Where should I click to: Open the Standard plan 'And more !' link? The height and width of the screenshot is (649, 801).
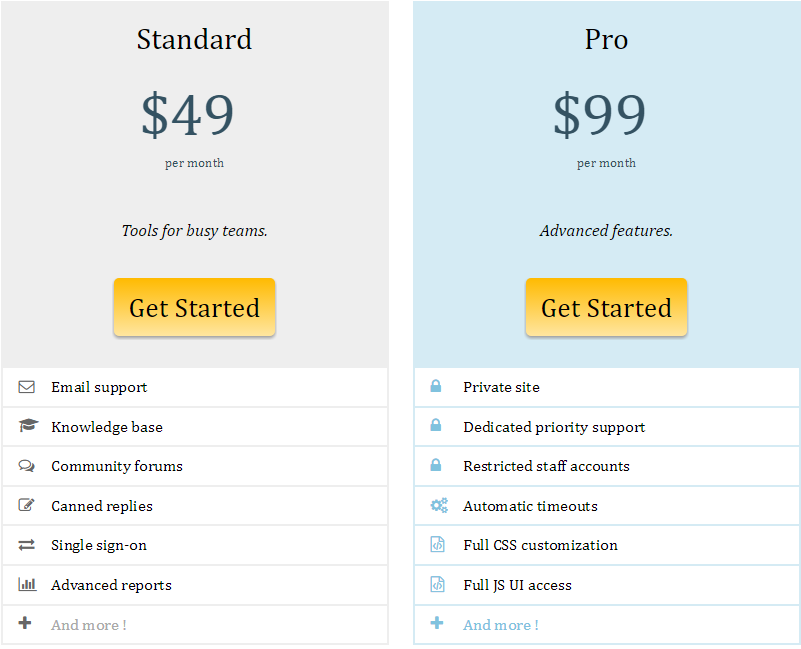(88, 625)
